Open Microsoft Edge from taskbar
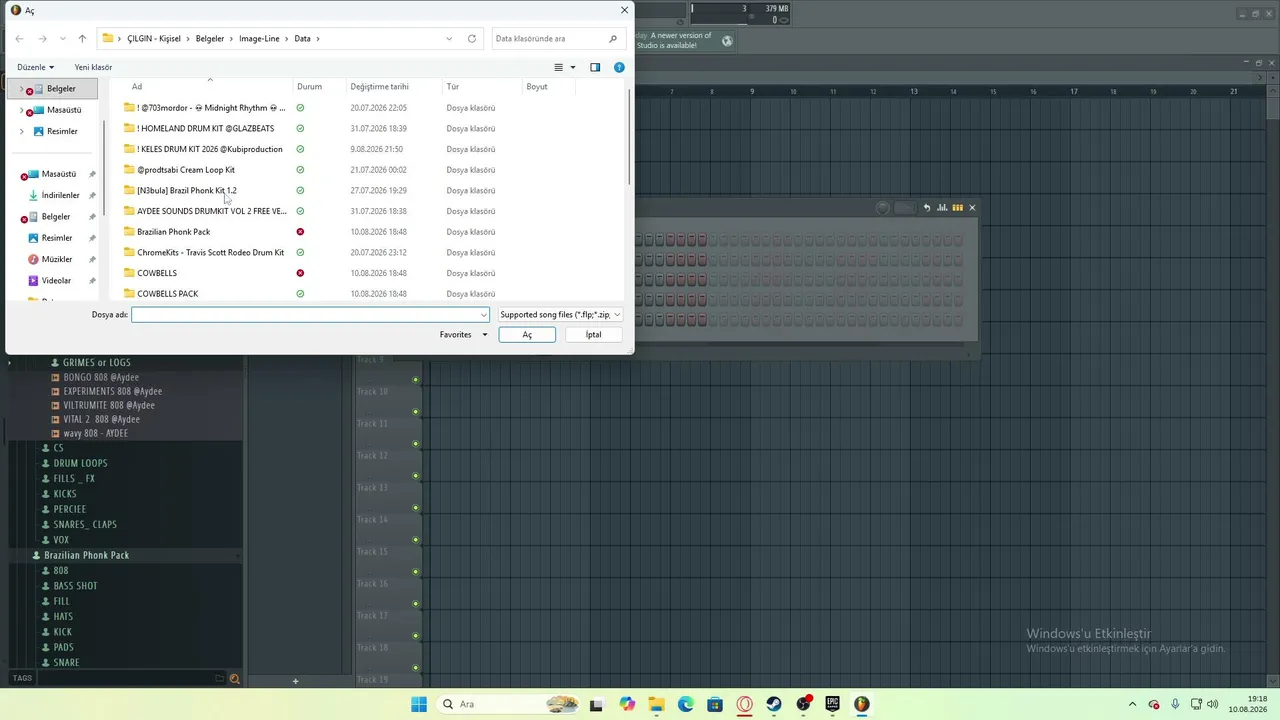Image resolution: width=1280 pixels, height=720 pixels. tap(686, 704)
